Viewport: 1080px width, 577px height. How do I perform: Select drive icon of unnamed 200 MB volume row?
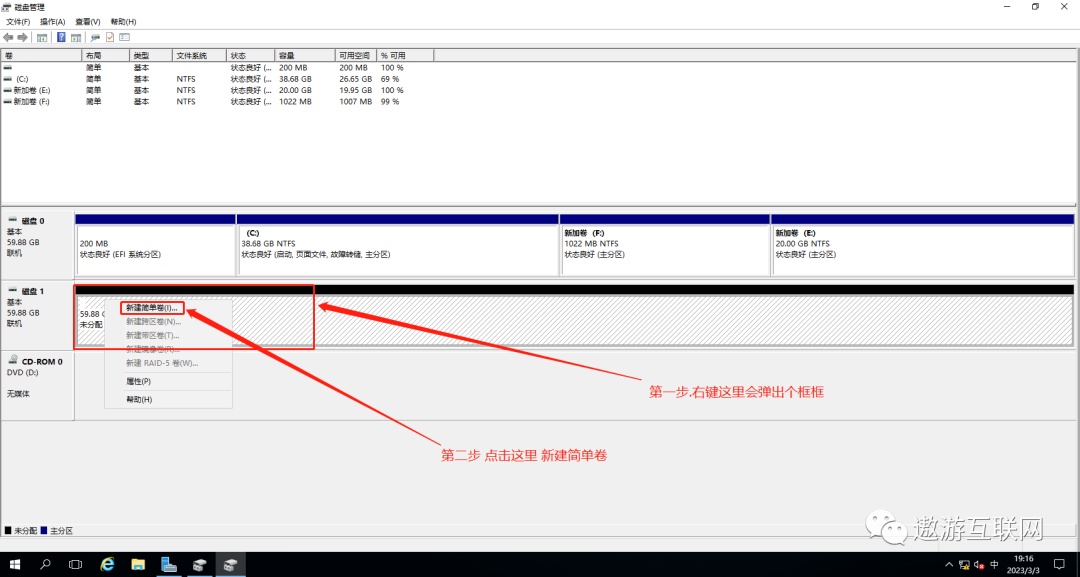point(8,68)
